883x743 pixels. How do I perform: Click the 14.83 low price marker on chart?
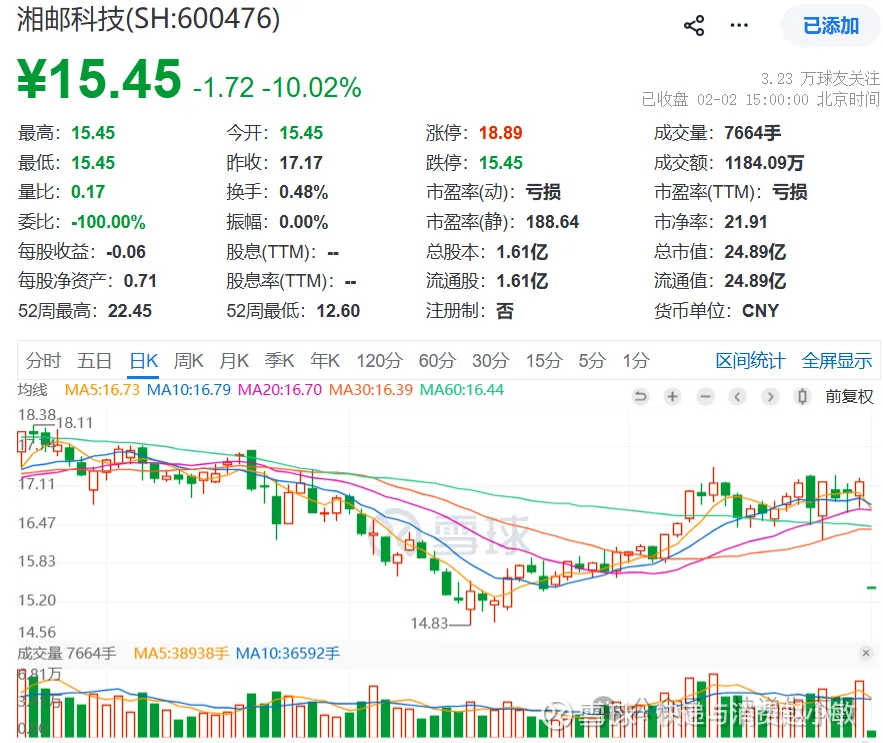tap(429, 623)
